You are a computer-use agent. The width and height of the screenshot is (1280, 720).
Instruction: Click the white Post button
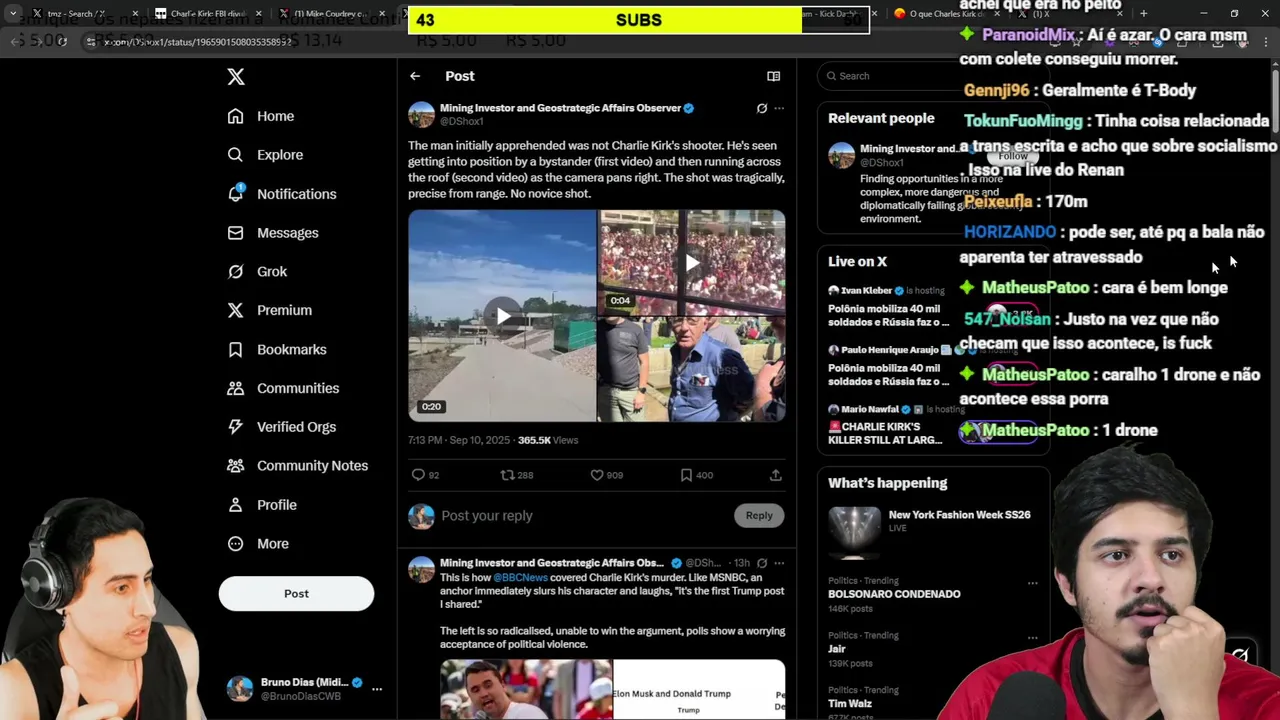click(x=296, y=594)
